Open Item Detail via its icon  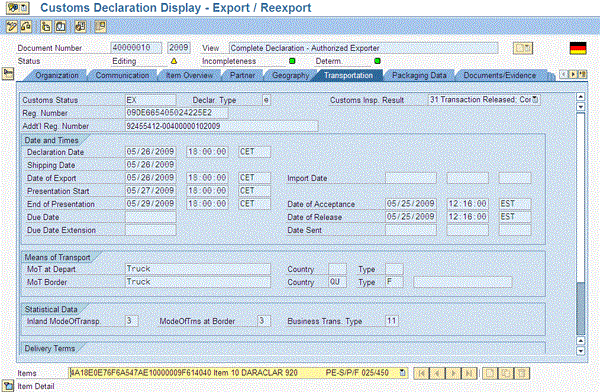8,386
